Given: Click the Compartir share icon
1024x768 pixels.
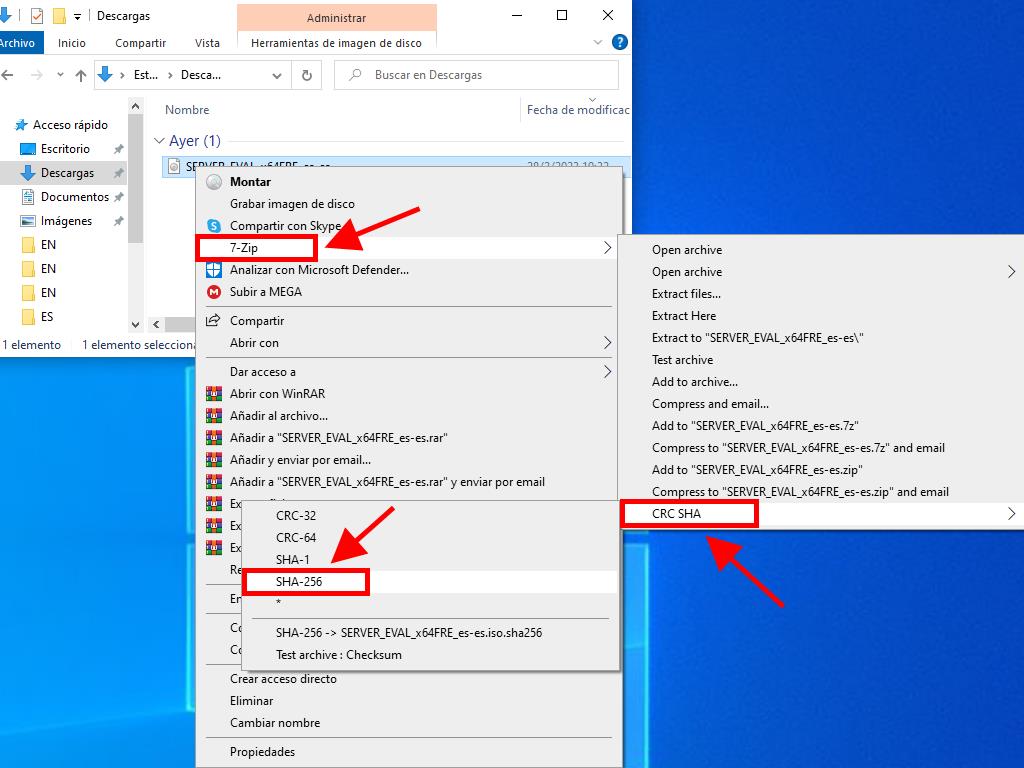Looking at the screenshot, I should click(x=213, y=321).
